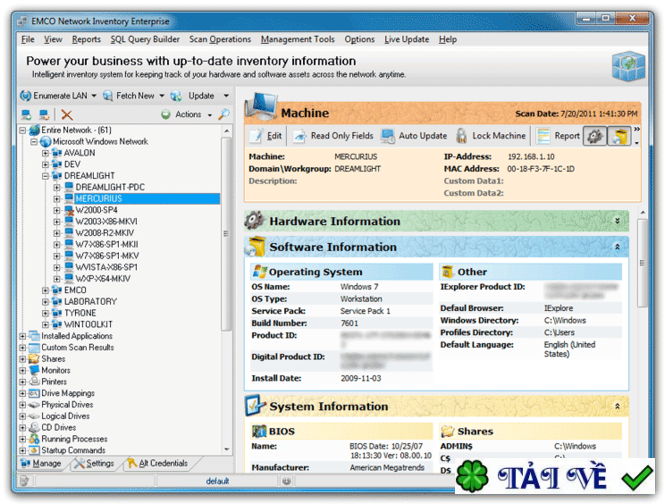665x504 pixels.
Task: Click the Physical Drives icon
Action: 34,405
